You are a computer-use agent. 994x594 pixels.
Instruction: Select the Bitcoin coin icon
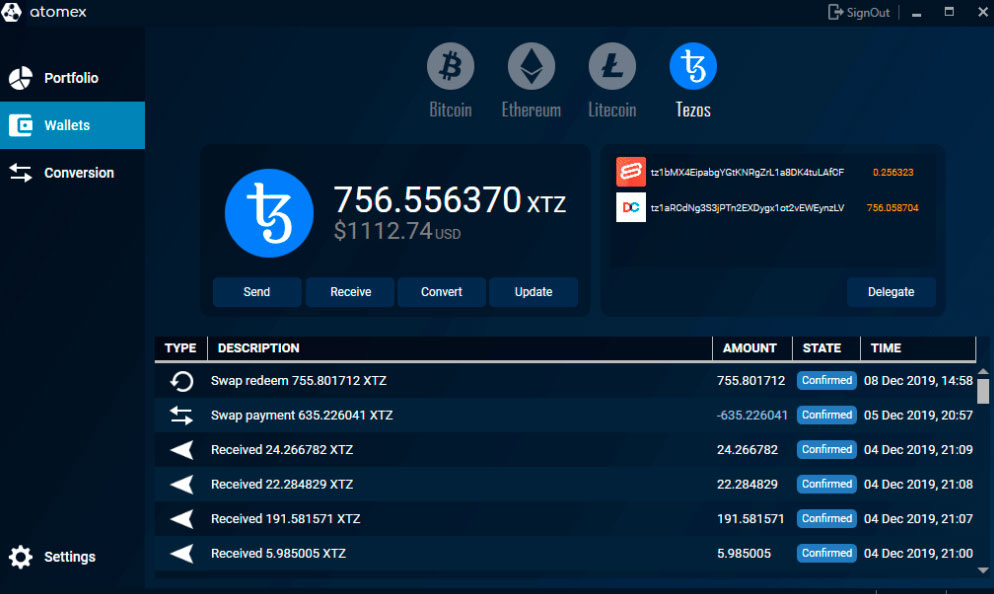450,66
